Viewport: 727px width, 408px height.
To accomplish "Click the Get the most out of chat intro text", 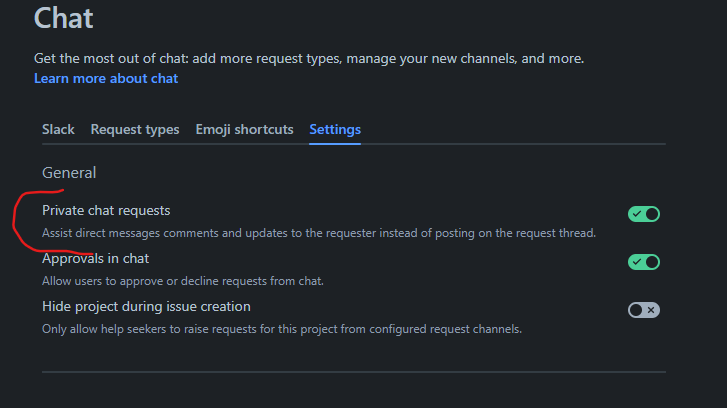I will (x=308, y=59).
